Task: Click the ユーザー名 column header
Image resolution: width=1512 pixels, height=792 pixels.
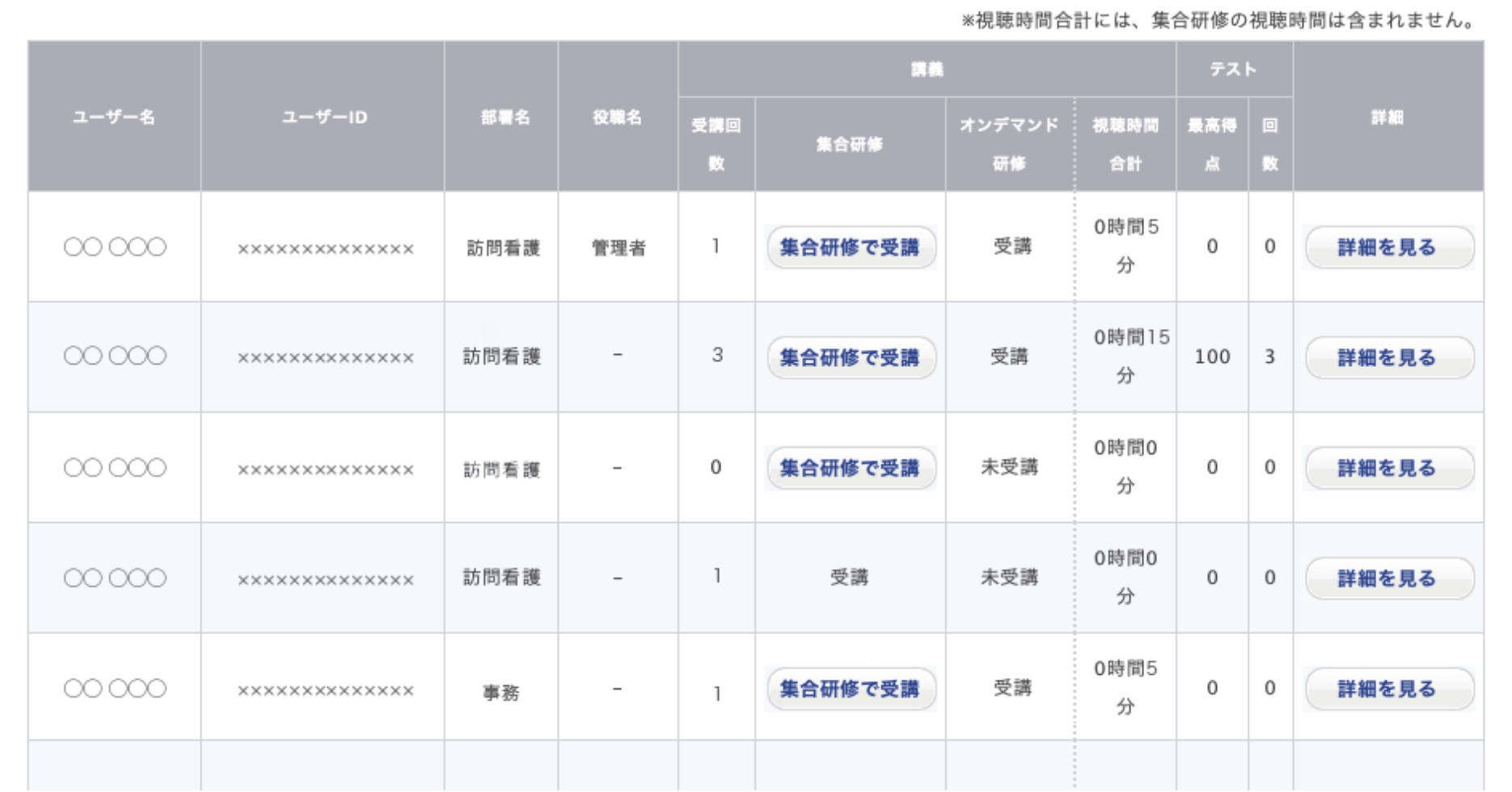Action: [x=114, y=117]
